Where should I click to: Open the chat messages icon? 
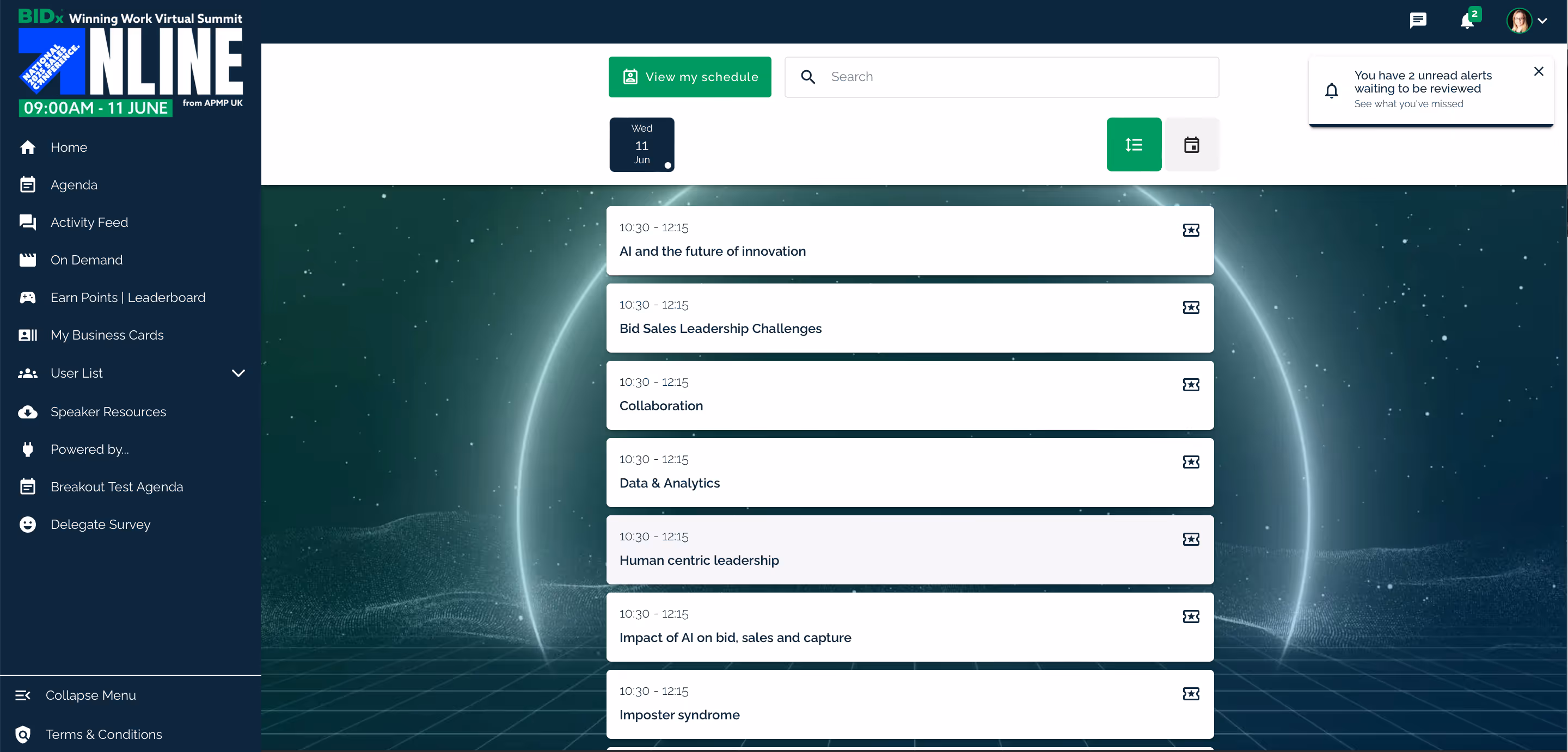tap(1418, 21)
